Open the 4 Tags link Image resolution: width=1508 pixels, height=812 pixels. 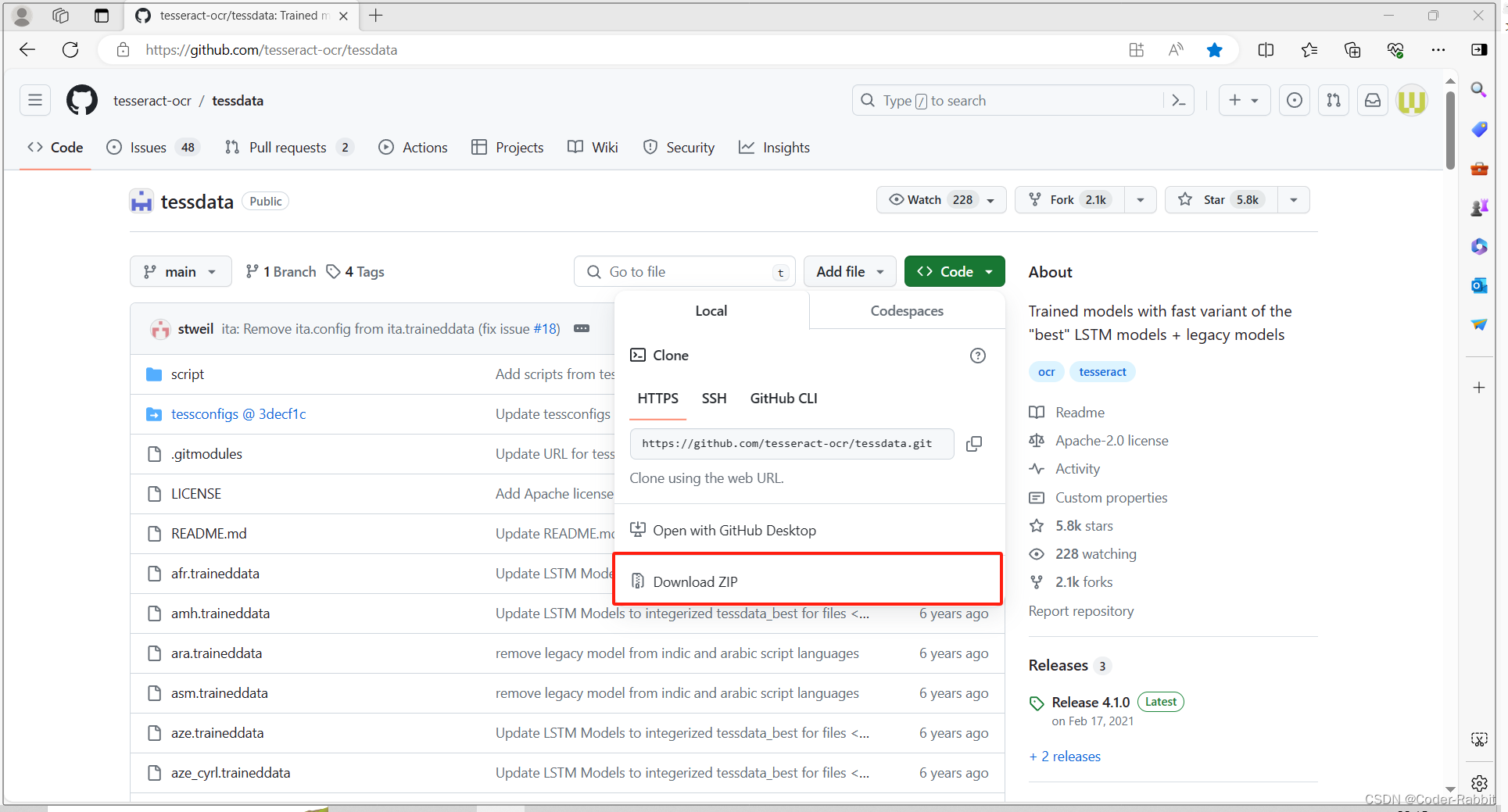point(356,272)
